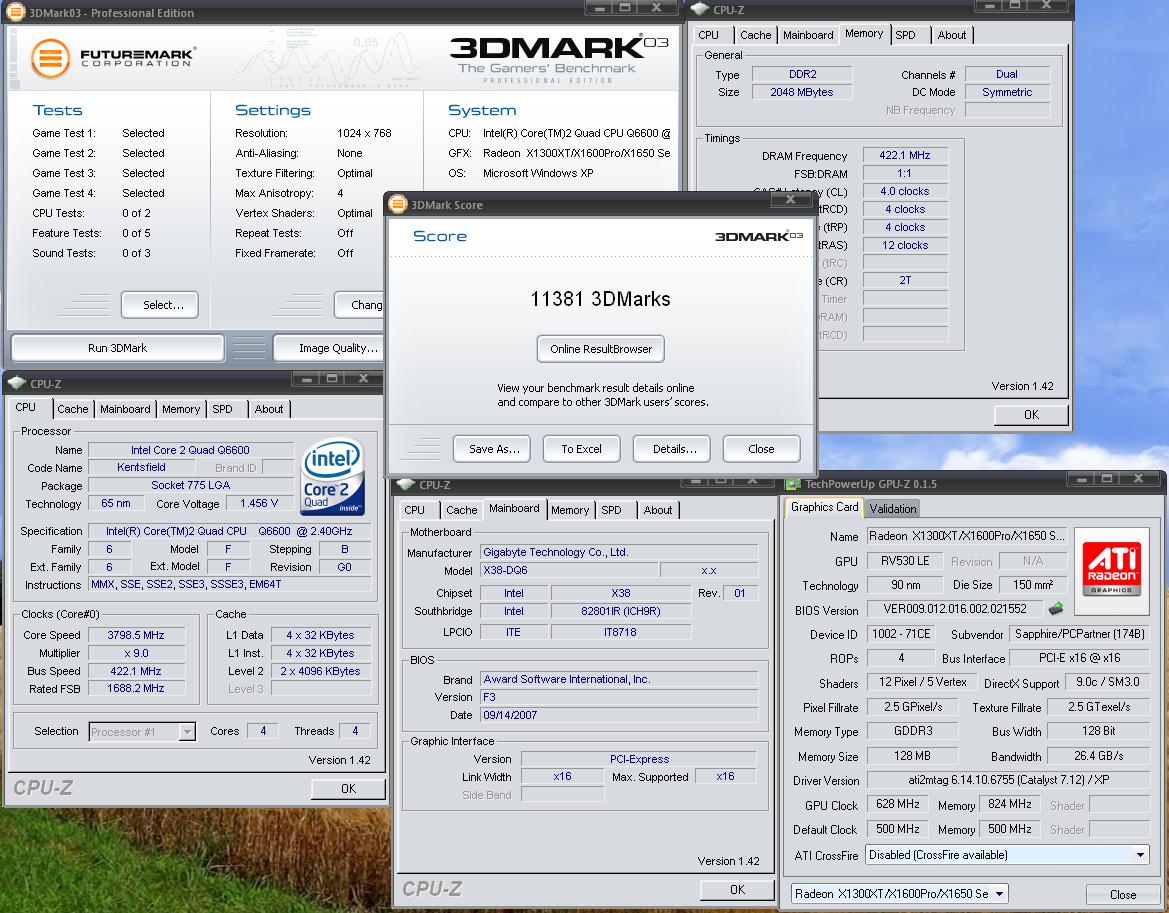Switch to the Validation tab in GPU-Z
This screenshot has height=913, width=1169.
click(892, 509)
